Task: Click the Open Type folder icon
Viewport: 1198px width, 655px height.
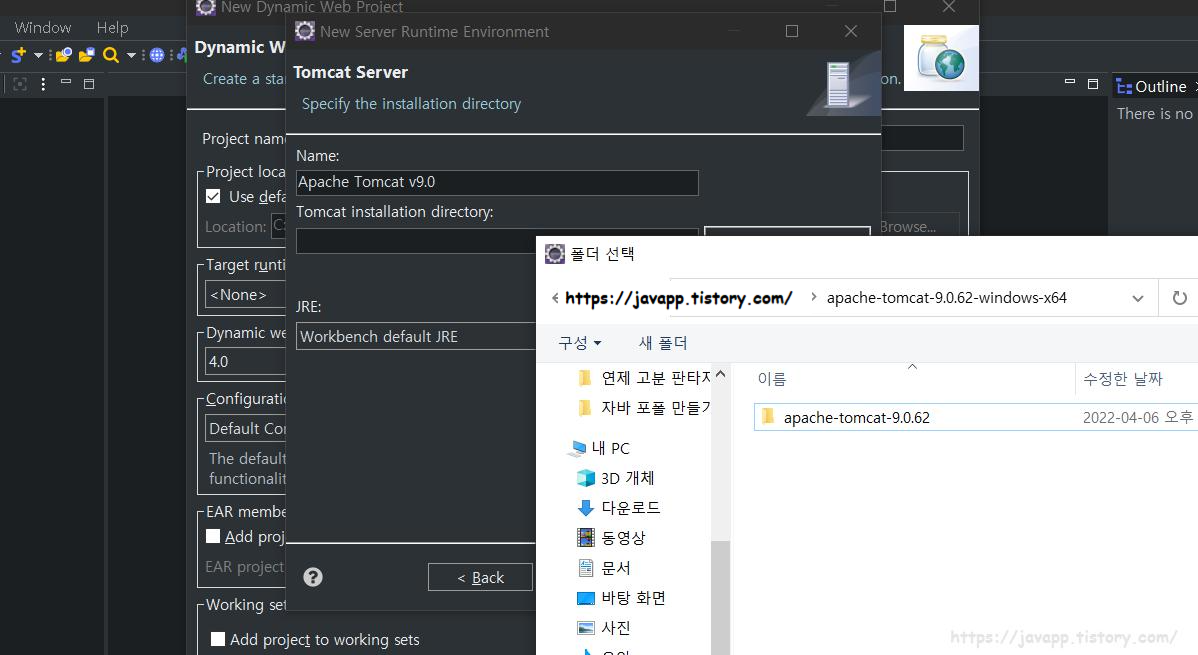Action: pyautogui.click(x=64, y=55)
